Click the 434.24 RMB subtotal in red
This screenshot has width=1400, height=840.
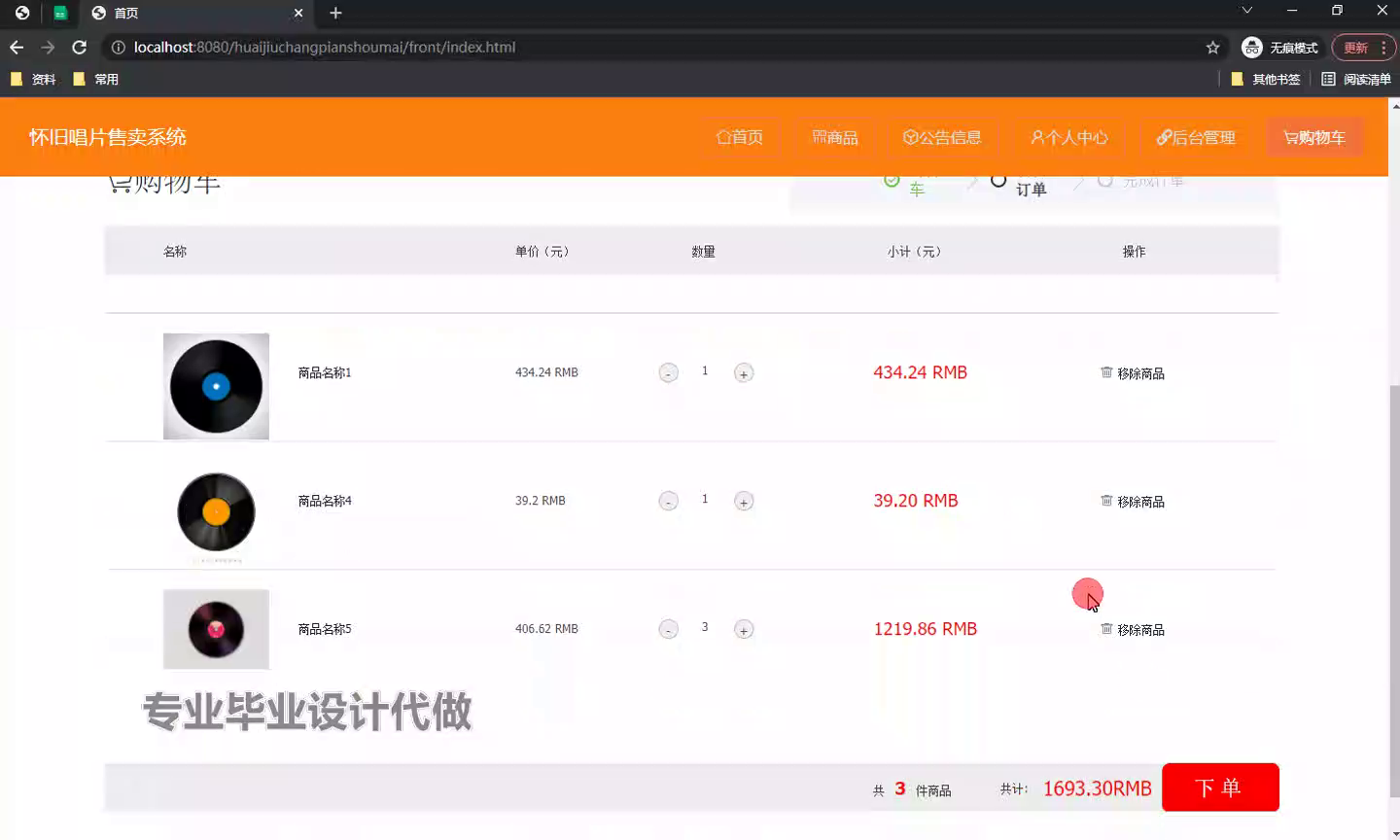(920, 372)
